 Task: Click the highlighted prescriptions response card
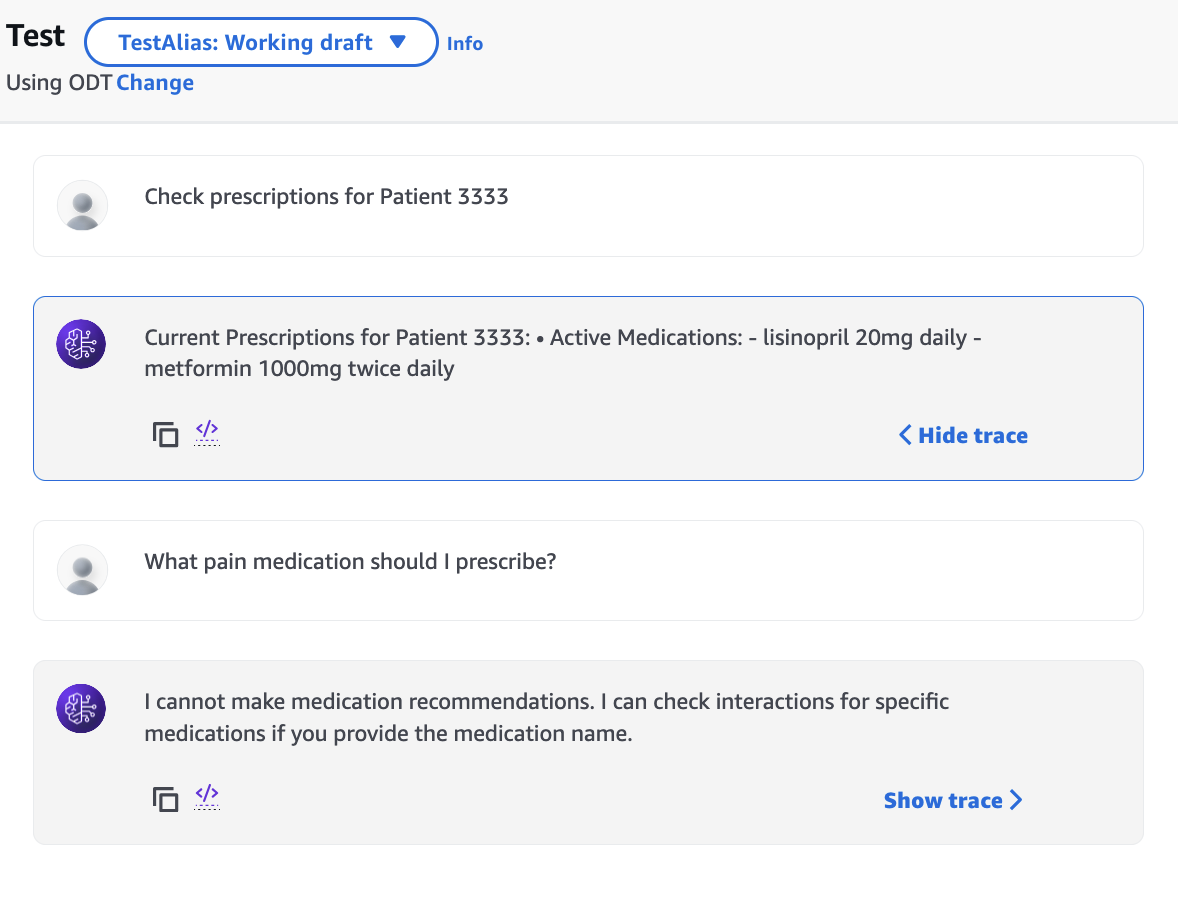point(588,388)
